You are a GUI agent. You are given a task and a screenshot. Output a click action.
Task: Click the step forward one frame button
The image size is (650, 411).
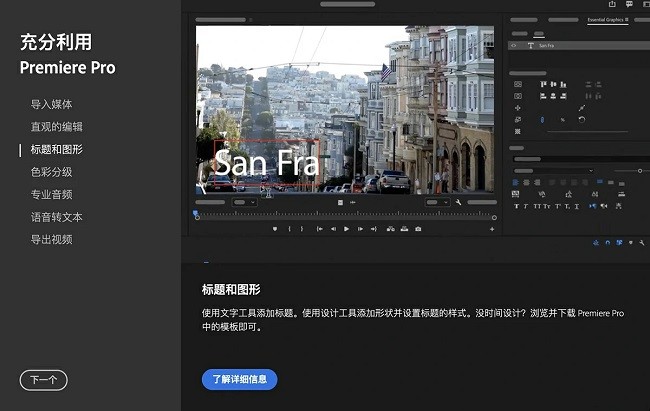[x=360, y=229]
